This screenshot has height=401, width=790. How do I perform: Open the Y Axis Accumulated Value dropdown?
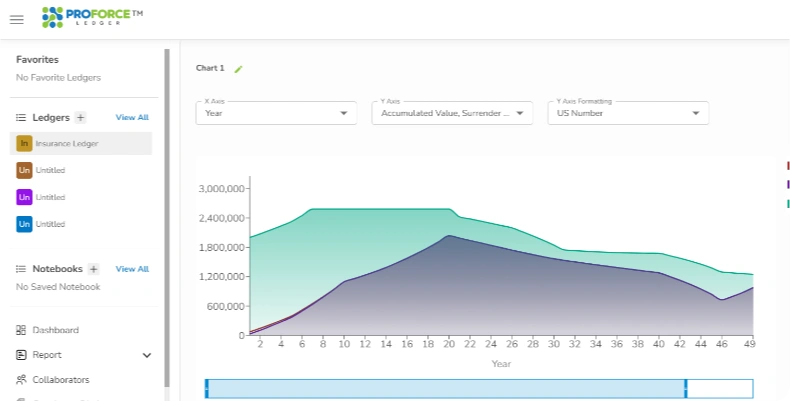452,113
